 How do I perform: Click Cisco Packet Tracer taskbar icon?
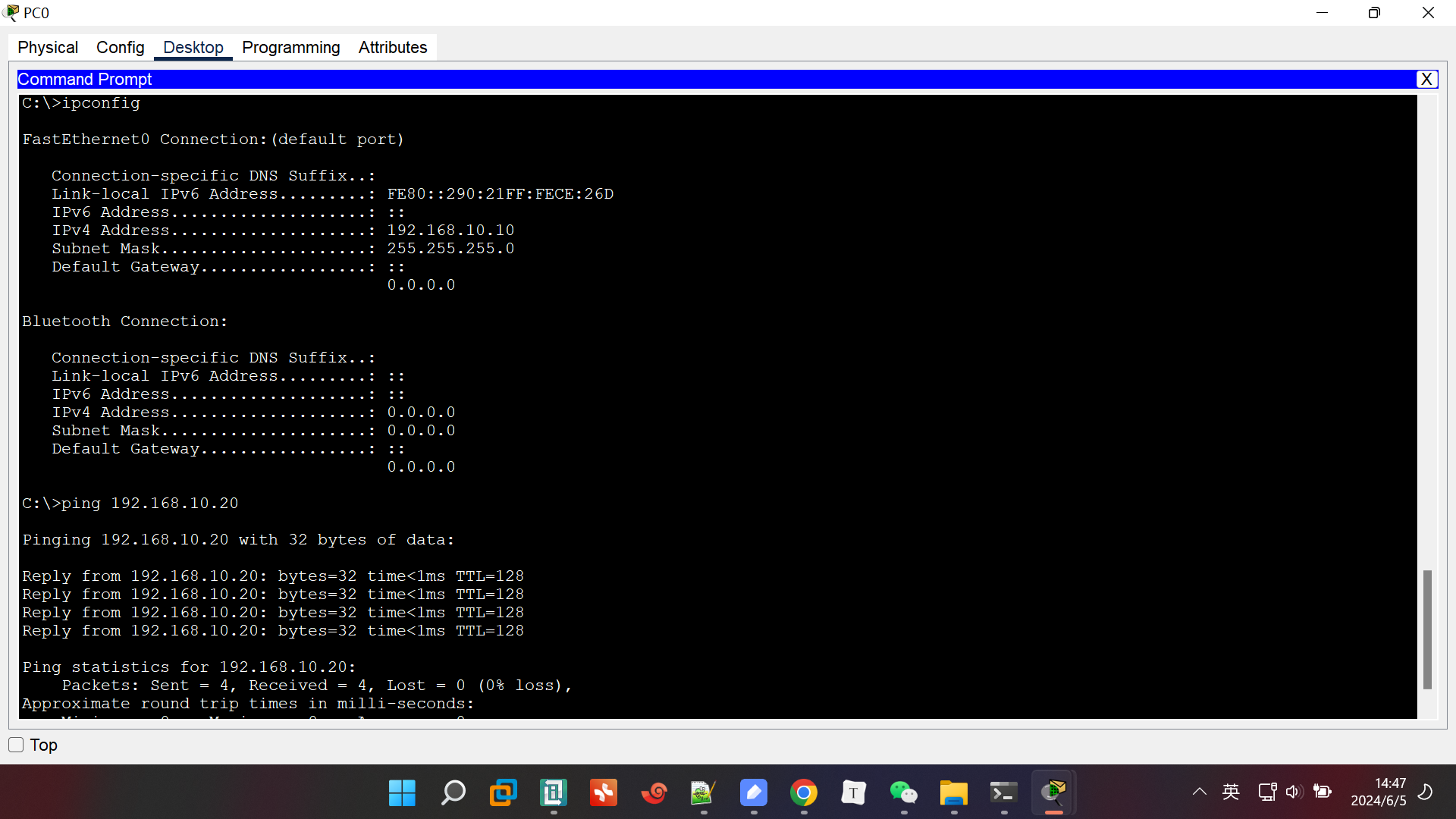pyautogui.click(x=1053, y=793)
